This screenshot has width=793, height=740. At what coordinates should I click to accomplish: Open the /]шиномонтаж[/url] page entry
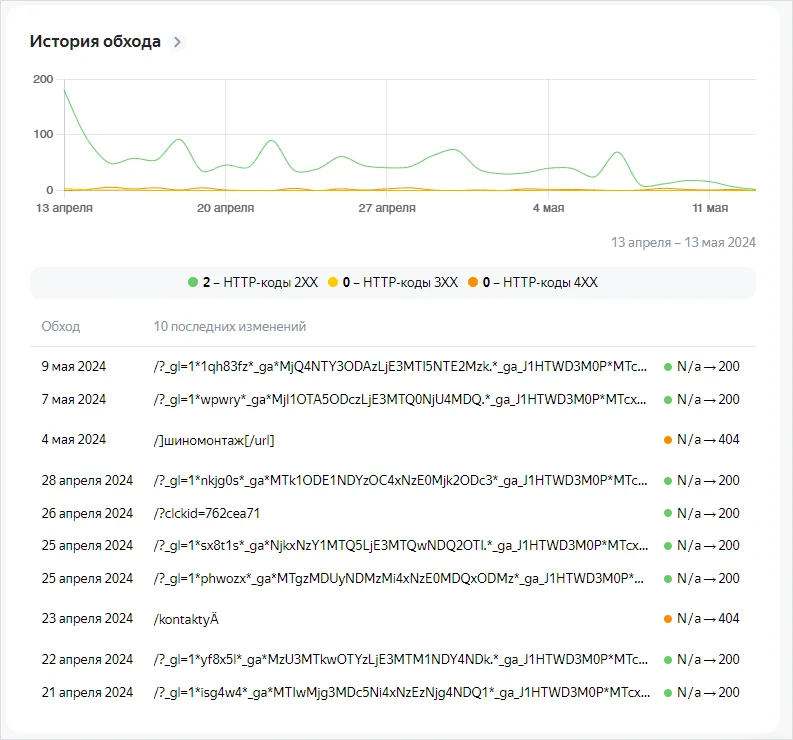[214, 440]
